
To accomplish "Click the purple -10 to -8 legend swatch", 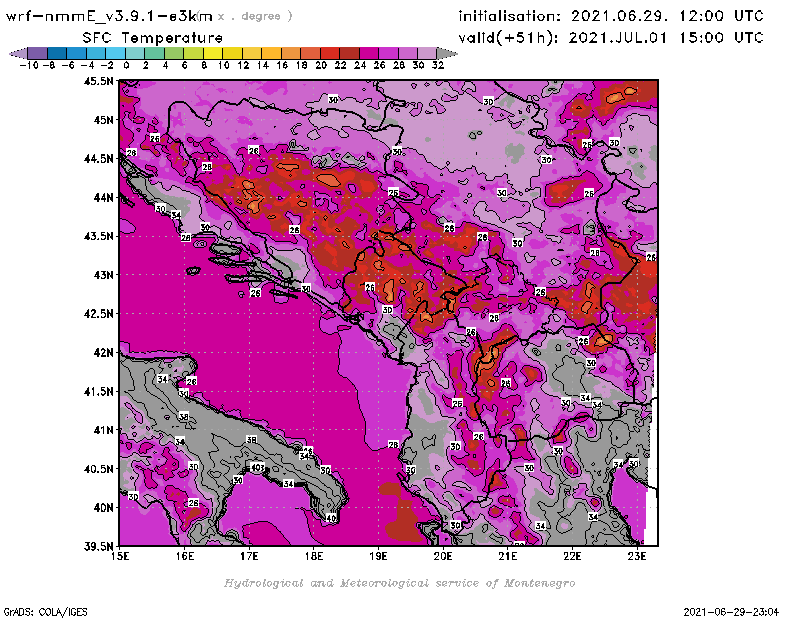I will point(38,53).
